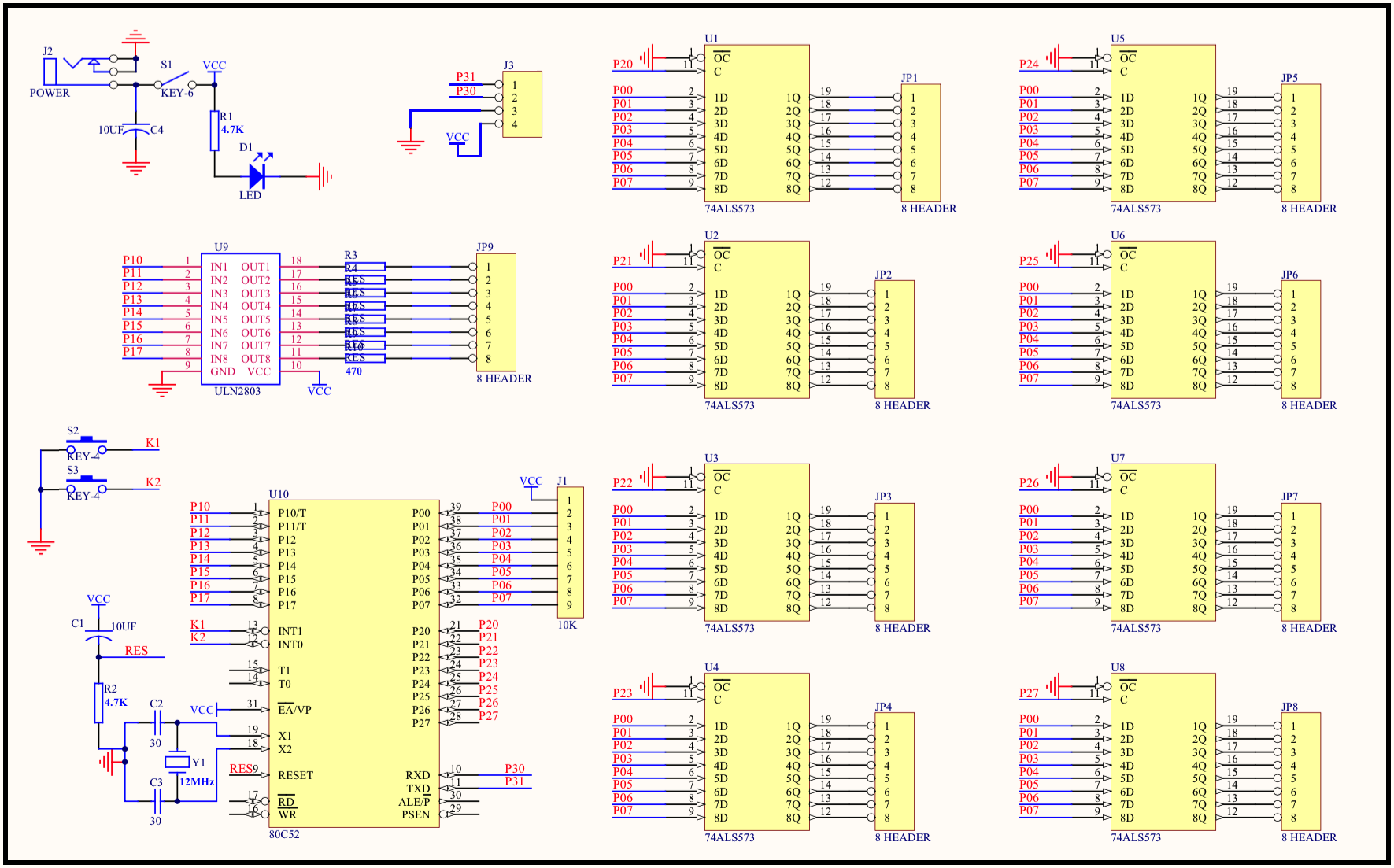Click the ground symbol above the J2 jack

(135, 37)
